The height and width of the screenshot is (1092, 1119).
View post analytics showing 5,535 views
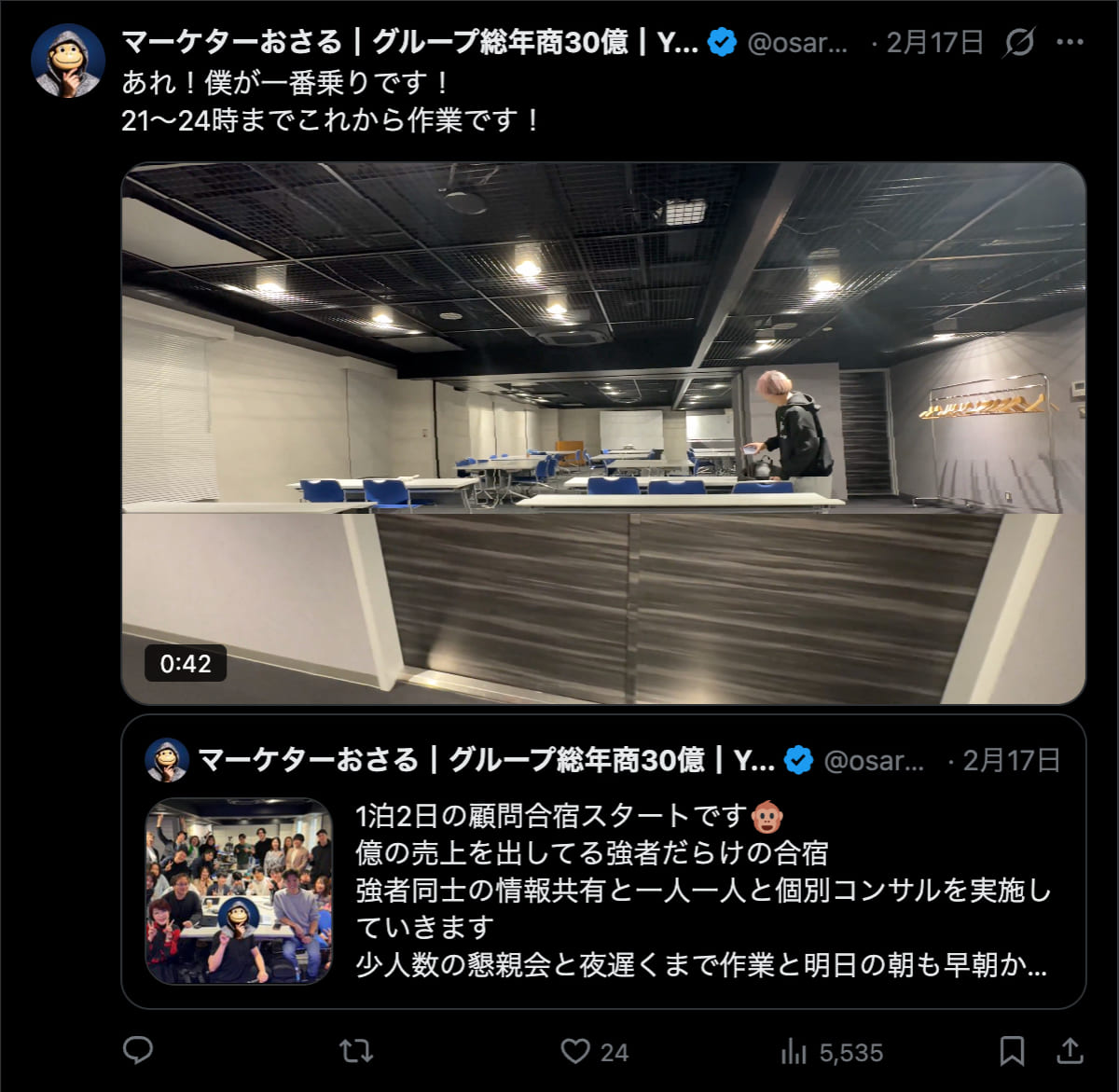click(x=832, y=1052)
